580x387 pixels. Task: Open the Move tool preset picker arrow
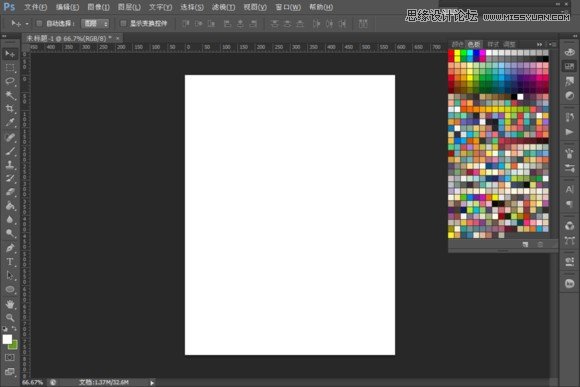point(27,24)
